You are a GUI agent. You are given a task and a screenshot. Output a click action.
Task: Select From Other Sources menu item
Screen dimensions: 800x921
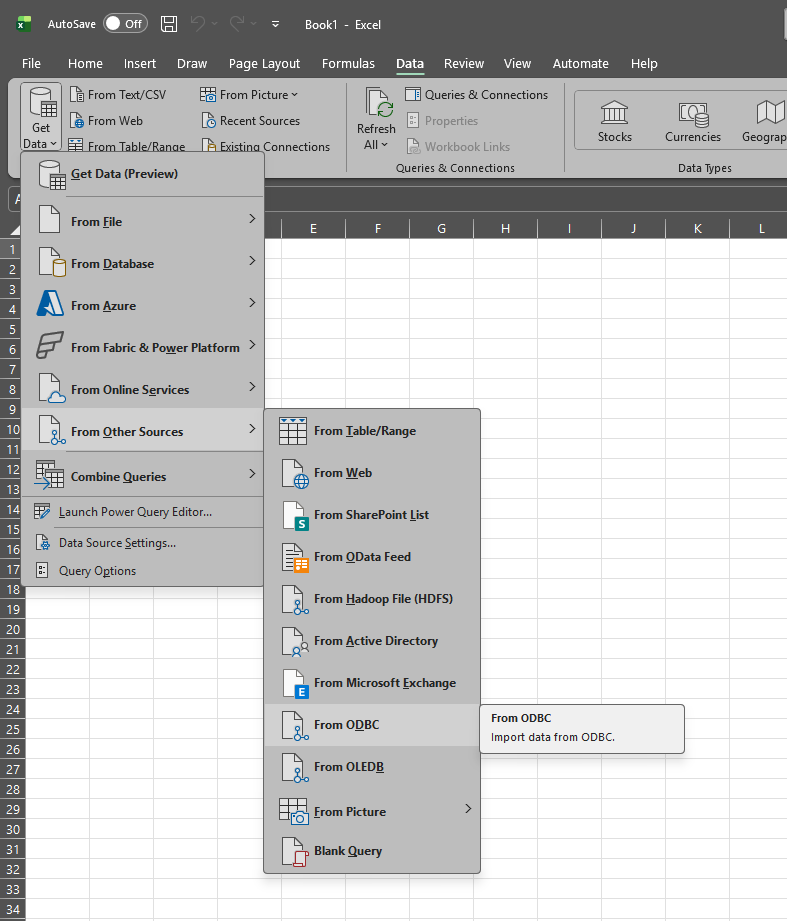click(143, 432)
